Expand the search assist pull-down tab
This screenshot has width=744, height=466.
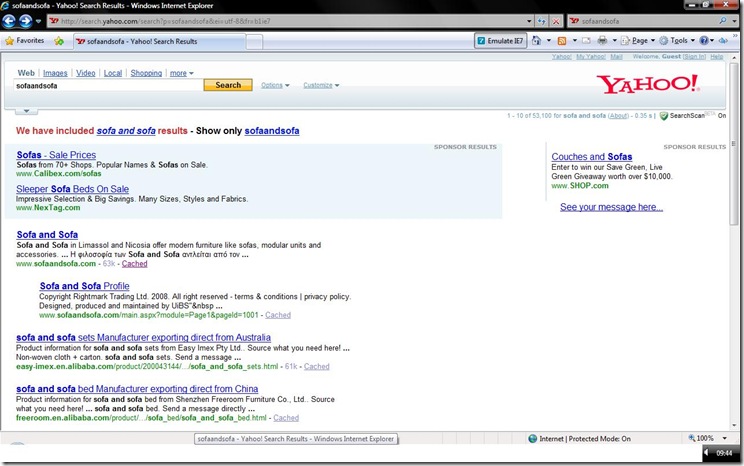(27, 111)
